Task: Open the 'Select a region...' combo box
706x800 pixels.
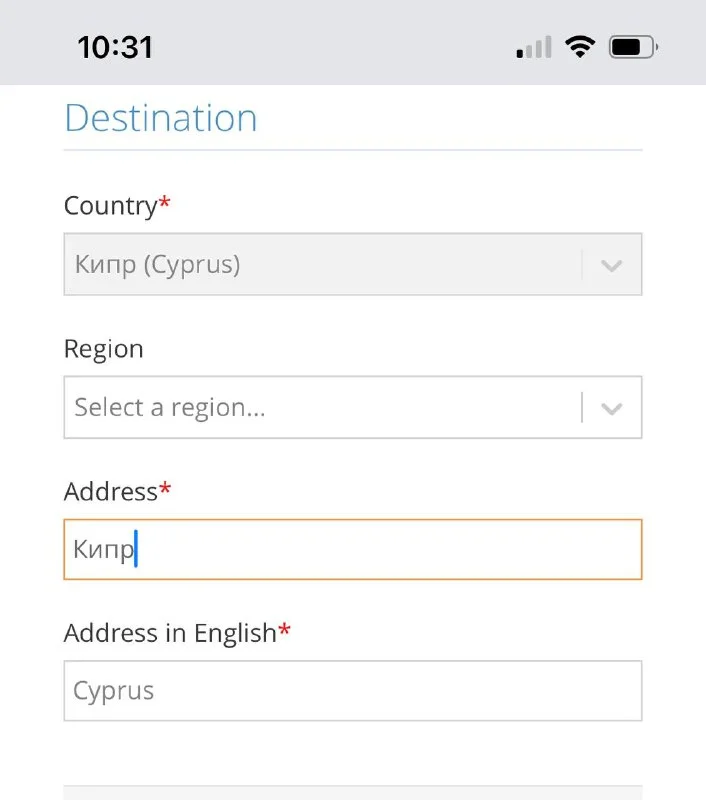Action: point(320,407)
